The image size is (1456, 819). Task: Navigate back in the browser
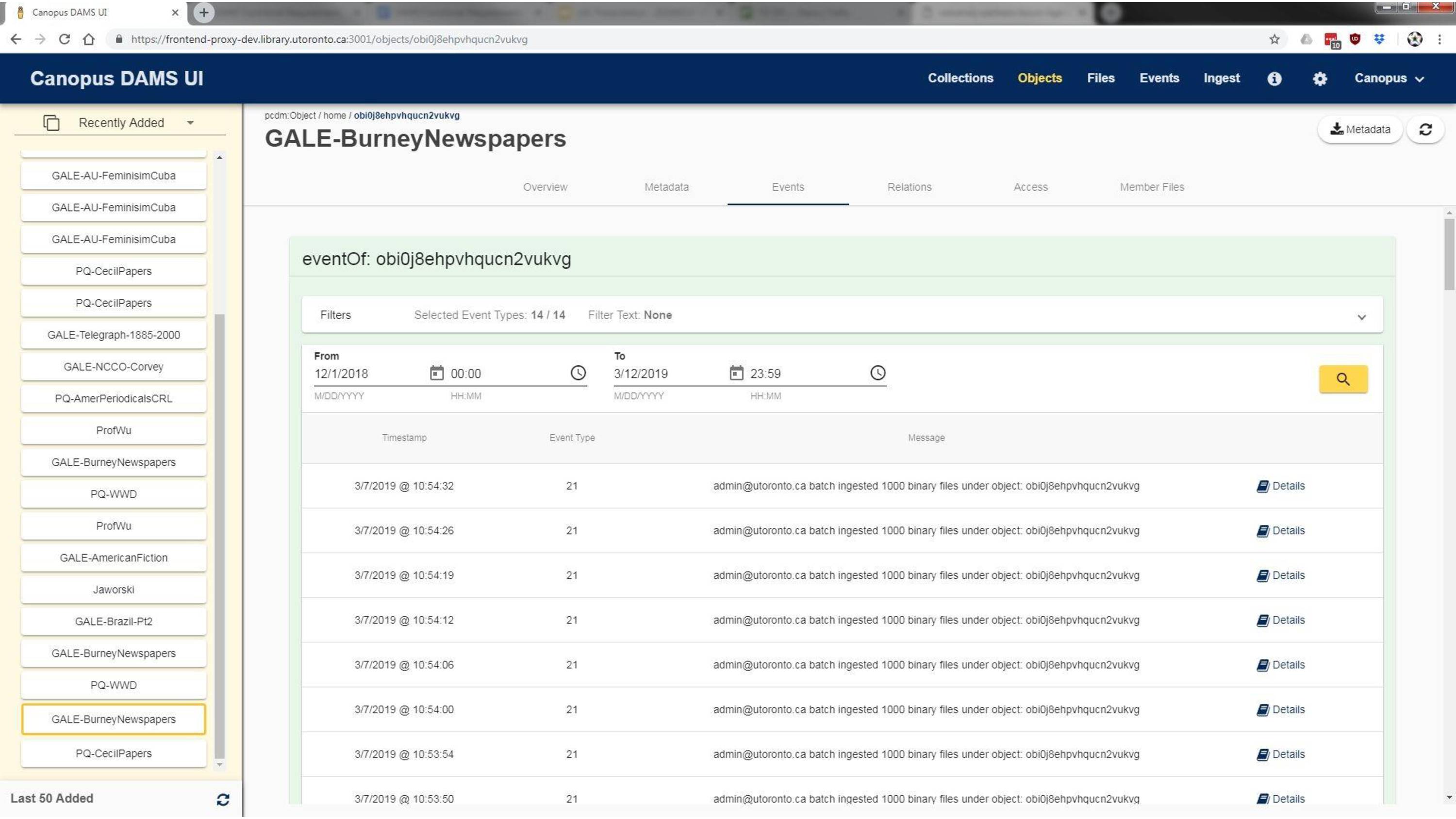click(x=16, y=39)
